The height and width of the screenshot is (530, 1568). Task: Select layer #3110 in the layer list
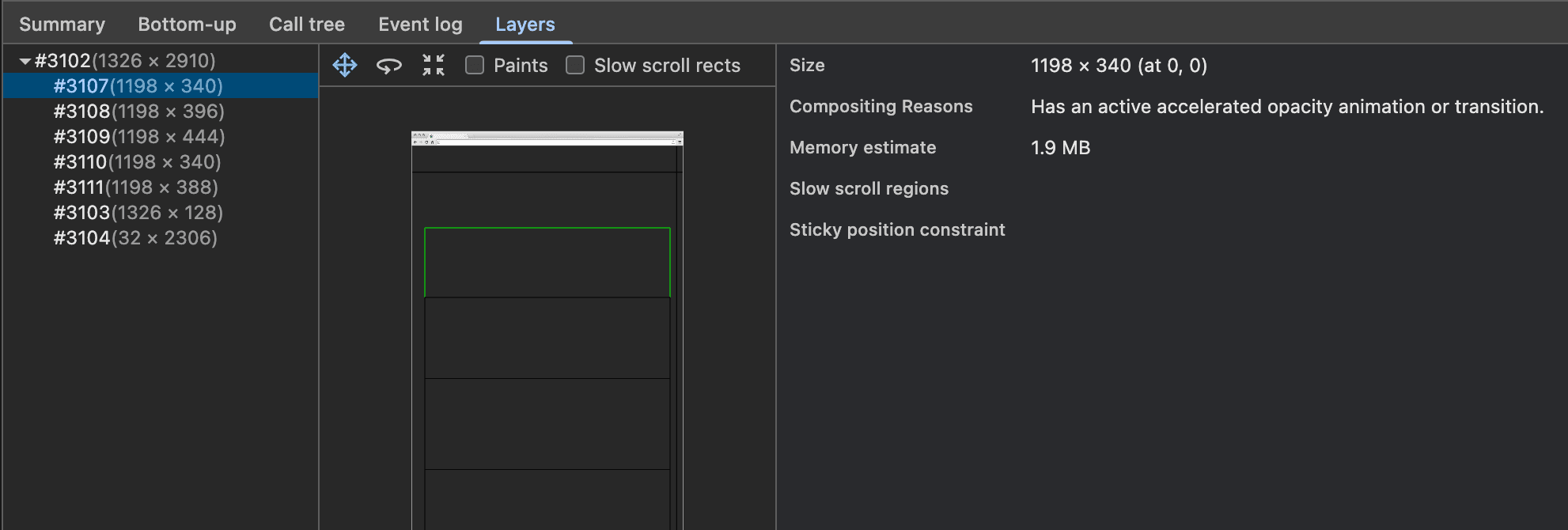click(x=136, y=162)
